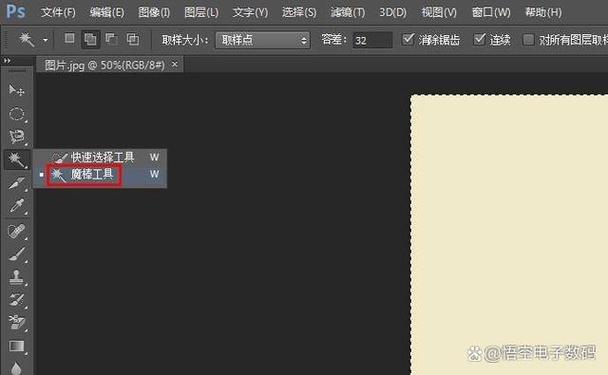Select the Elliptical Marquee tool
This screenshot has width=608, height=375.
16,114
